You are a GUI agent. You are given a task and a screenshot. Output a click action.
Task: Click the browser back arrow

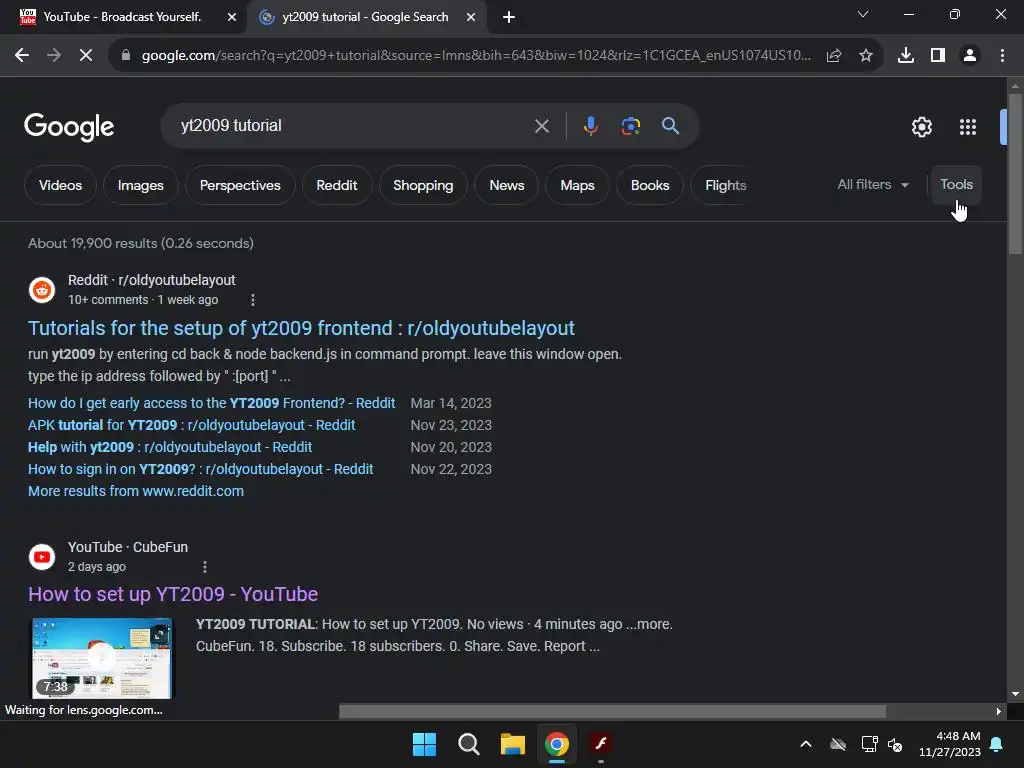[22, 56]
